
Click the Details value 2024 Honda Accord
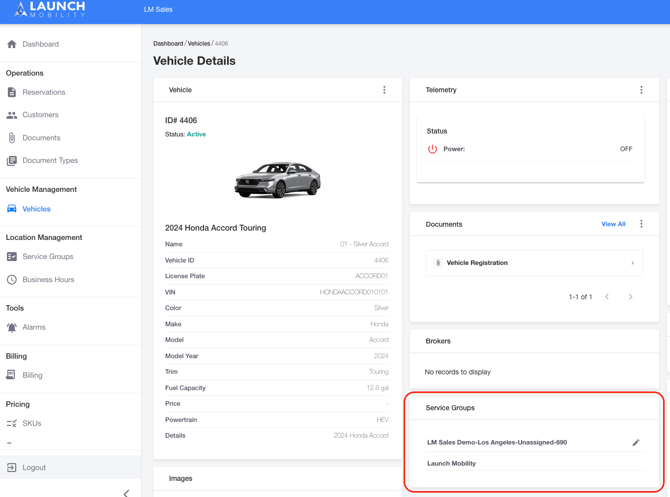(x=361, y=435)
